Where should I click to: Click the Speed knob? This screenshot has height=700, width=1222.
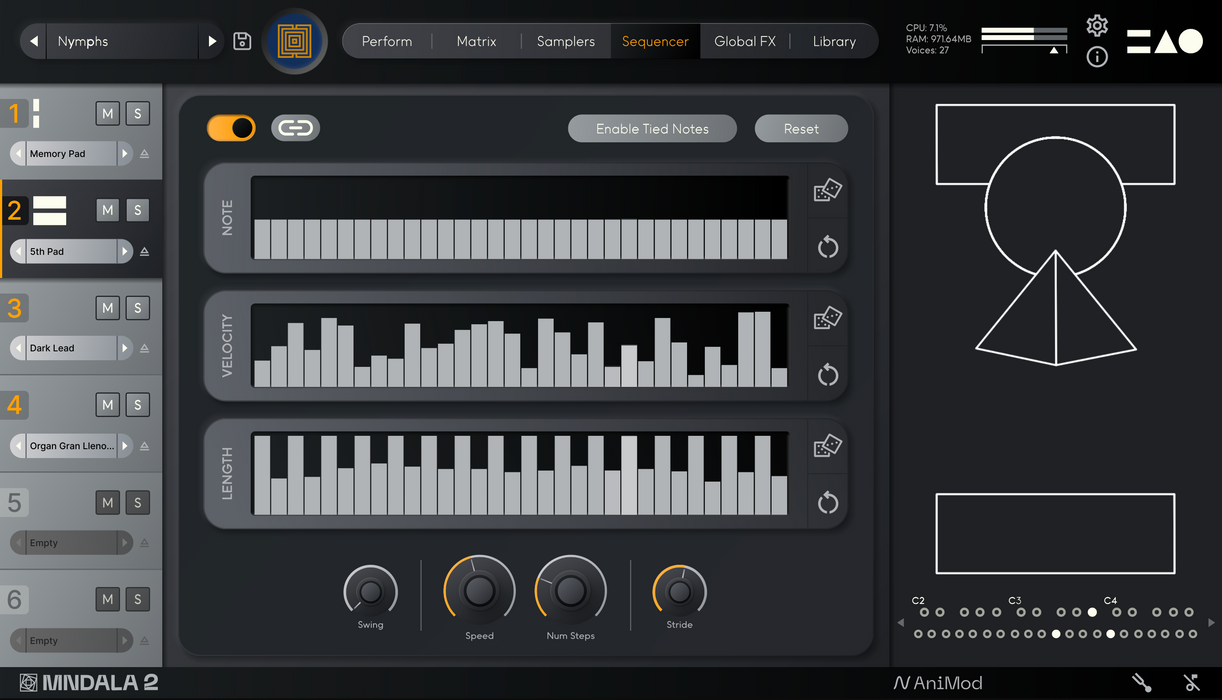click(x=479, y=590)
